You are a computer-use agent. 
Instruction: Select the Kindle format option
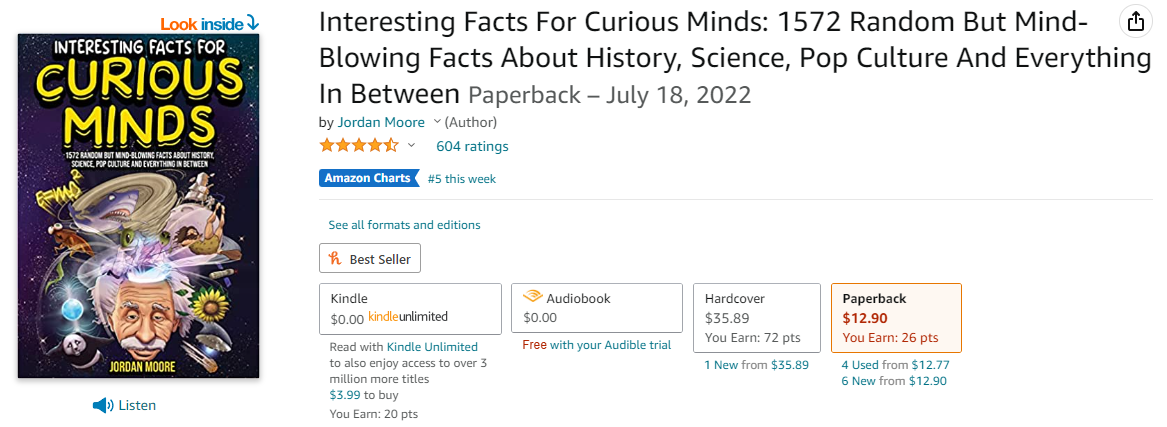410,308
